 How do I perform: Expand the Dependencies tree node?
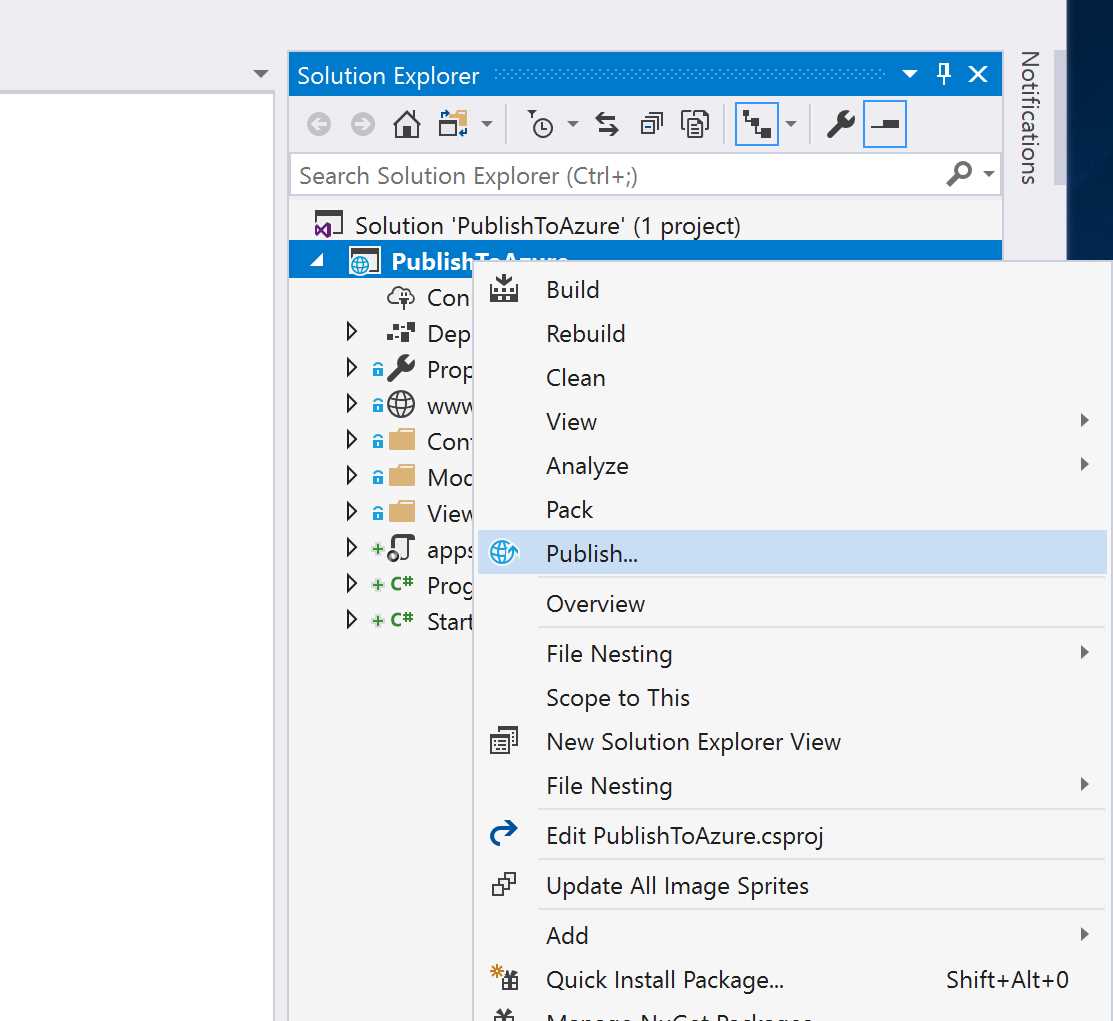click(352, 331)
